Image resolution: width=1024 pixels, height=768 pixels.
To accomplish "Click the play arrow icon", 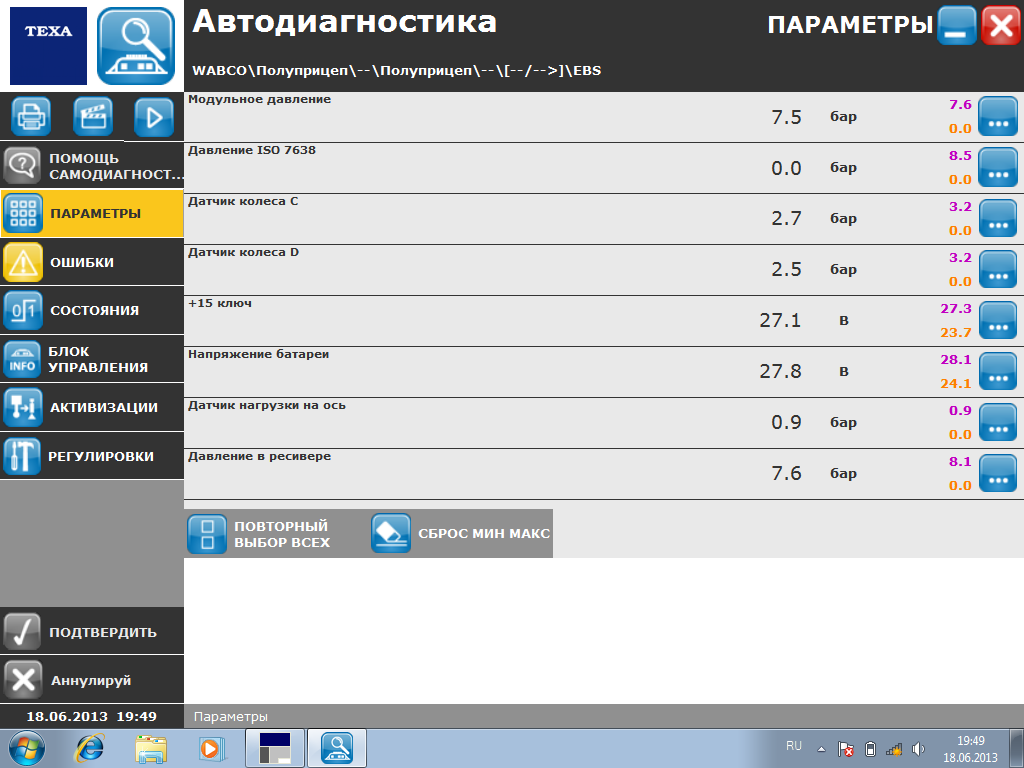I will tap(154, 117).
